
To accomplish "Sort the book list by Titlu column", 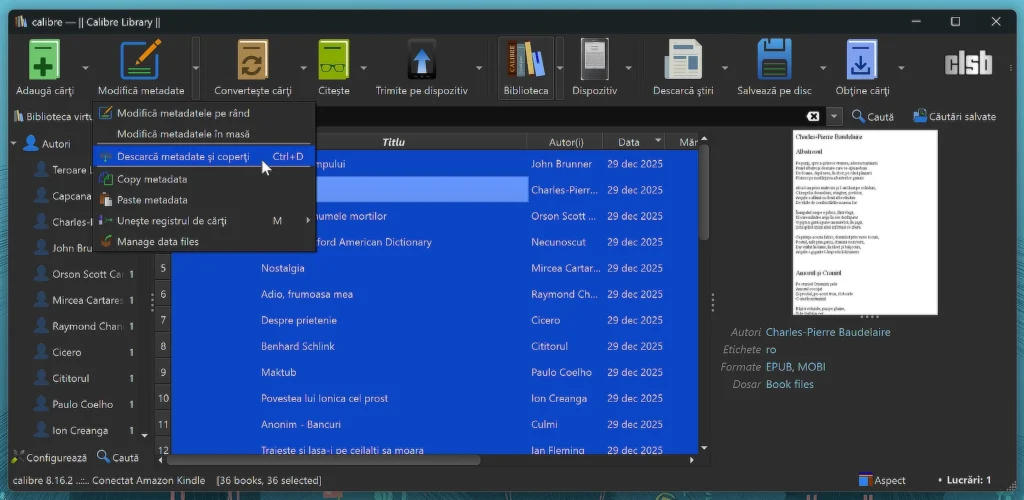I will pos(393,143).
